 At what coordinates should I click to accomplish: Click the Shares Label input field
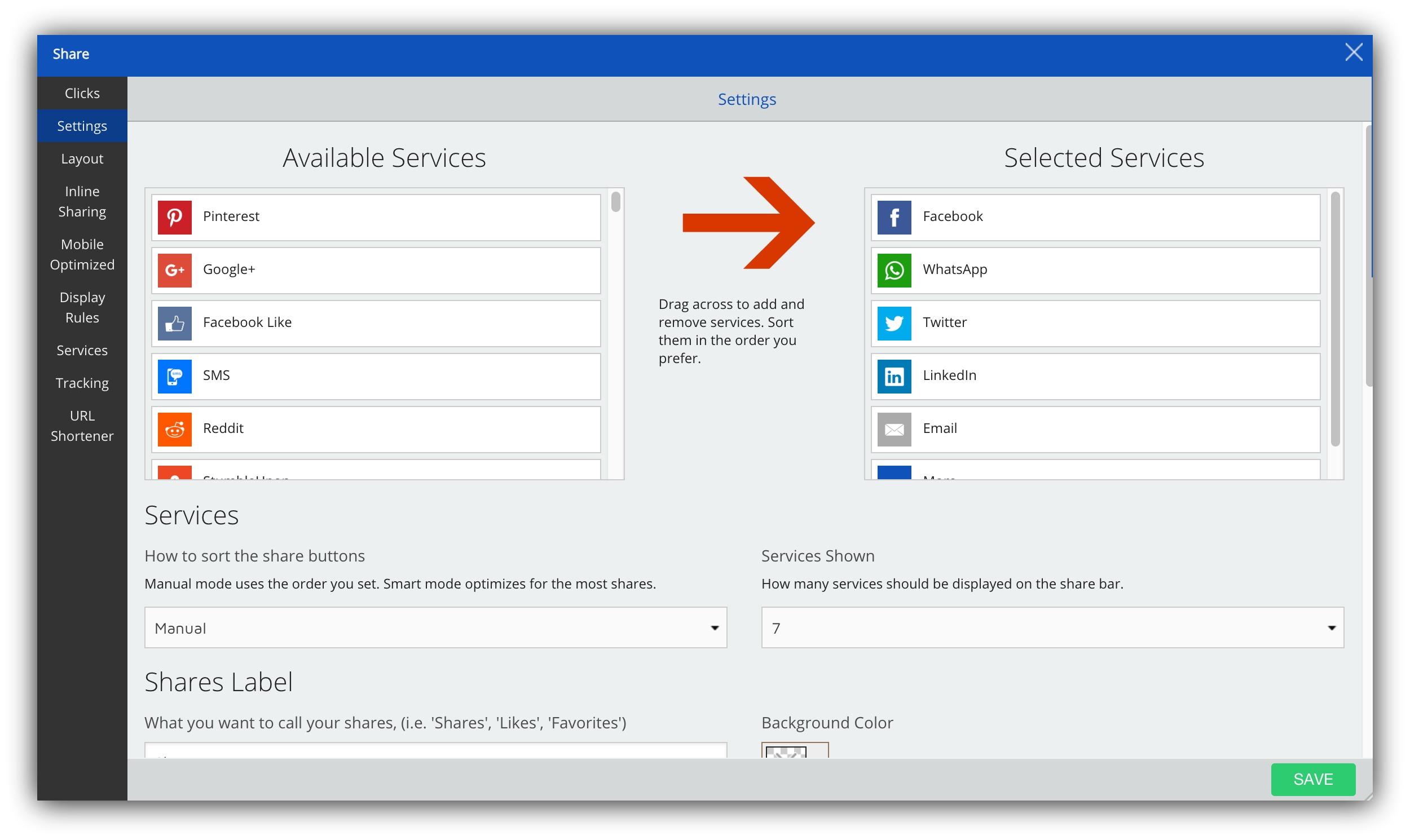pyautogui.click(x=436, y=756)
